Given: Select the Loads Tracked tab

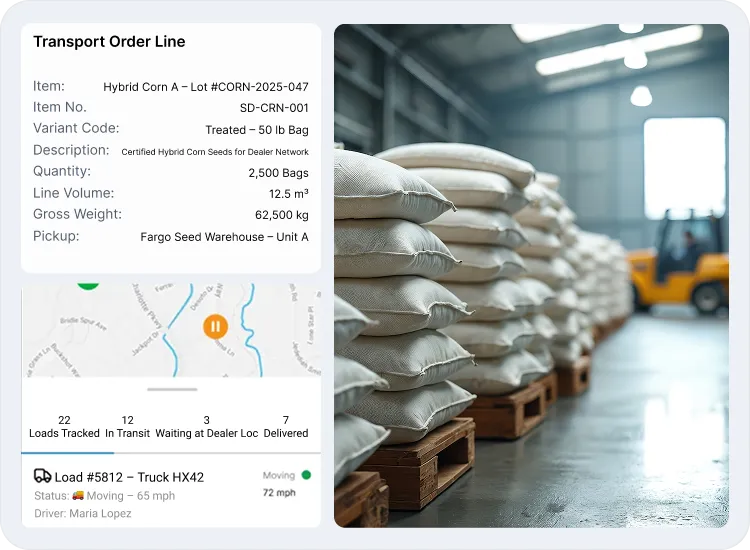Looking at the screenshot, I should point(64,427).
